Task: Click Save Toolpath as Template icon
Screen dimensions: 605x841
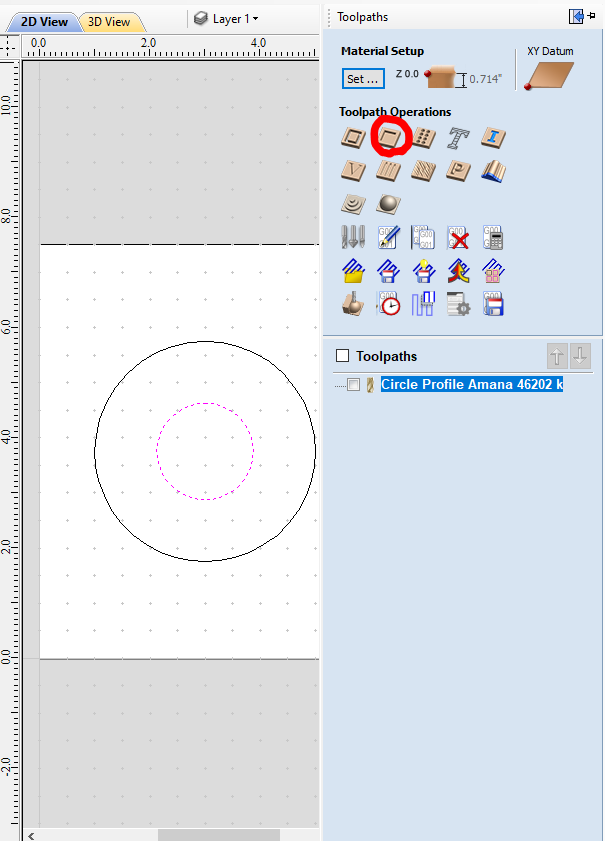Action: tap(388, 271)
